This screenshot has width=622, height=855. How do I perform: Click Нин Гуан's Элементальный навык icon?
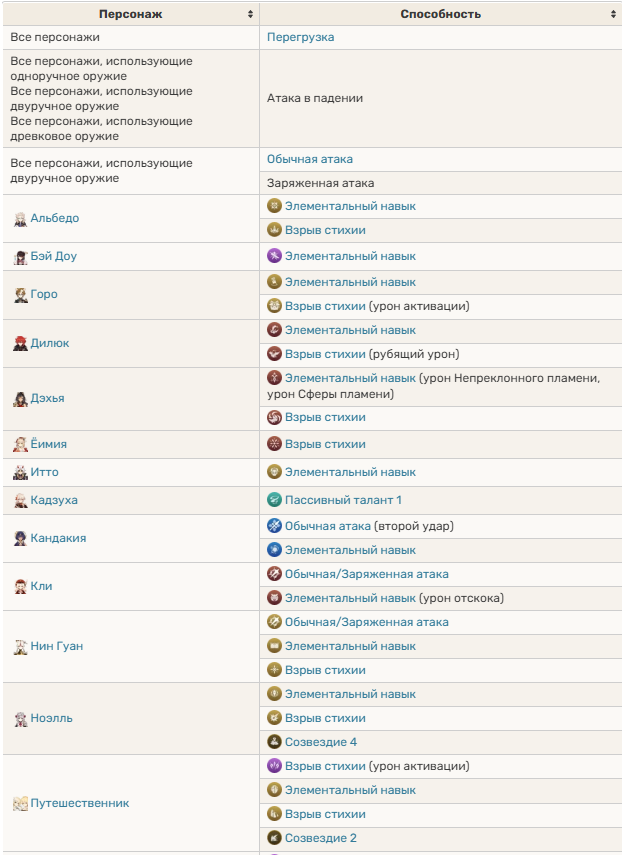[x=274, y=646]
